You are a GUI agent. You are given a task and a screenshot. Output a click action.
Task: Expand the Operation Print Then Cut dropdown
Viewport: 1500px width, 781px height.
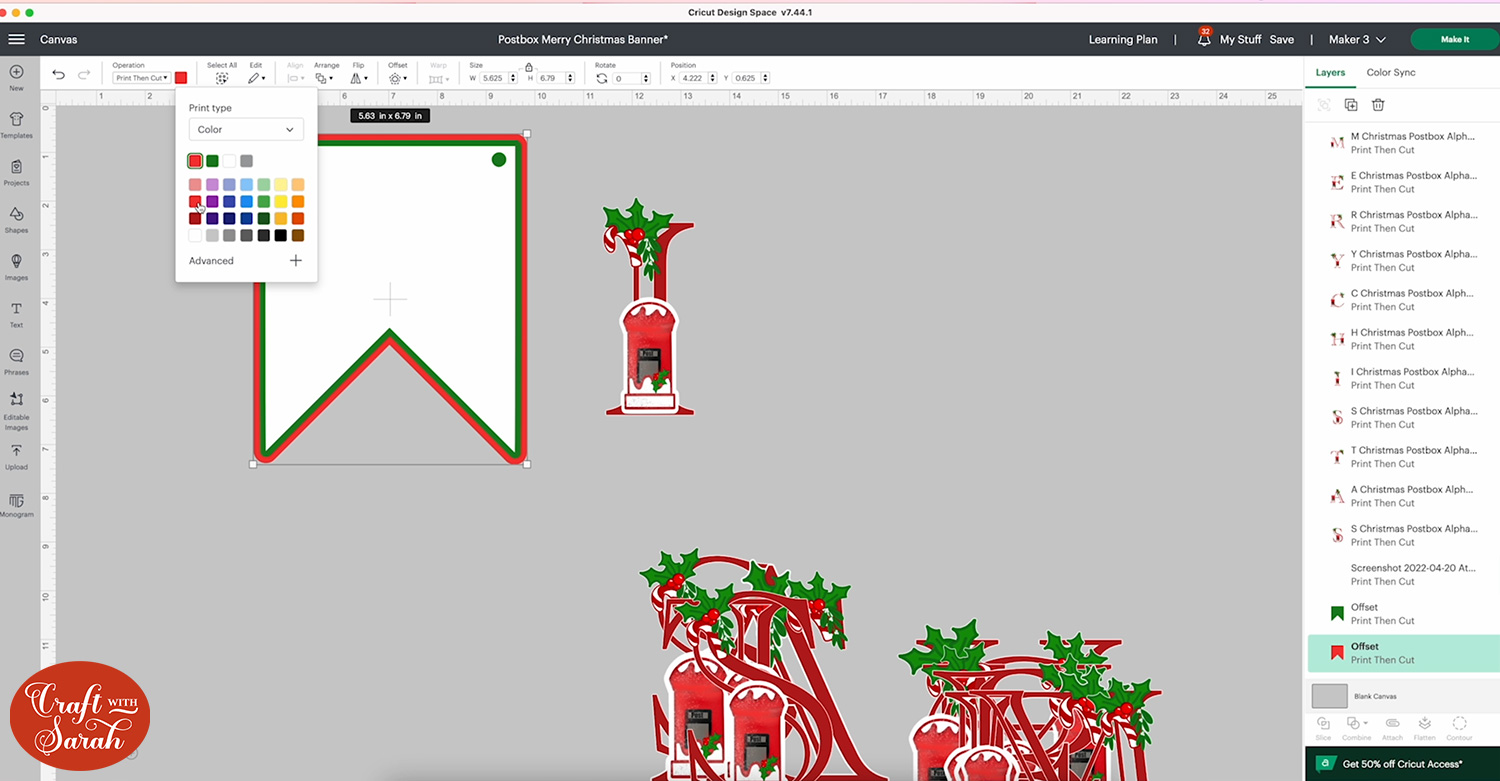coord(141,78)
